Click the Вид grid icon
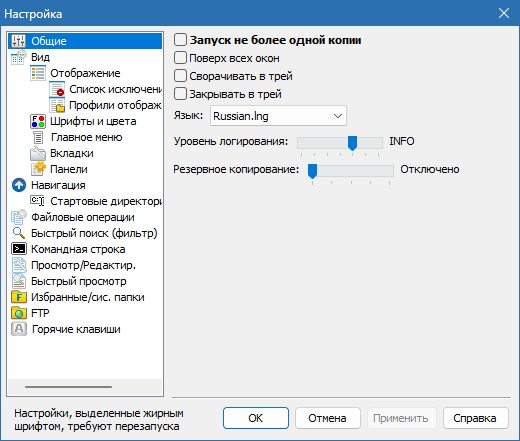The height and width of the screenshot is (441, 520). click(x=18, y=57)
